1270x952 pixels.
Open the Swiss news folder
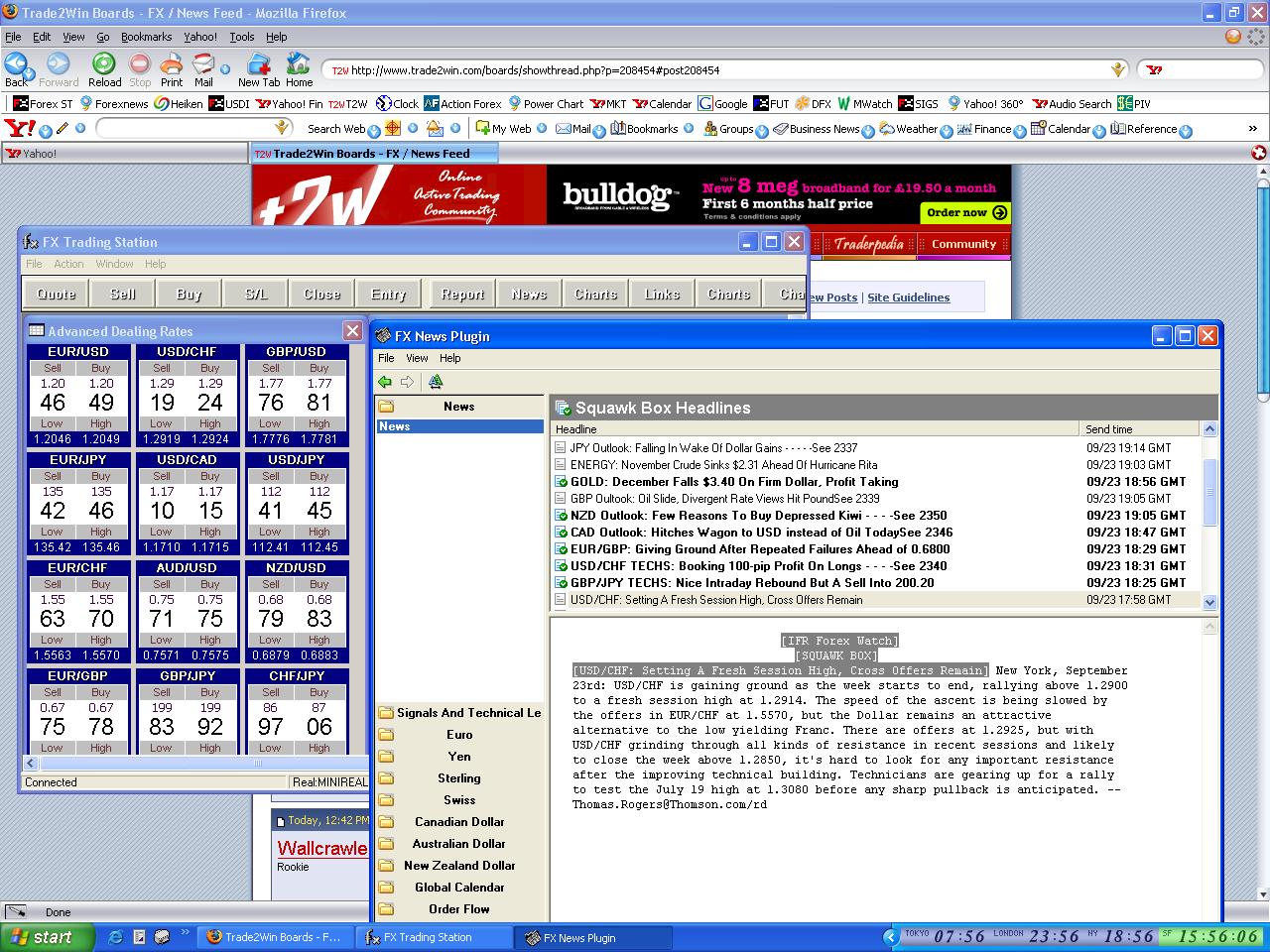(x=459, y=800)
